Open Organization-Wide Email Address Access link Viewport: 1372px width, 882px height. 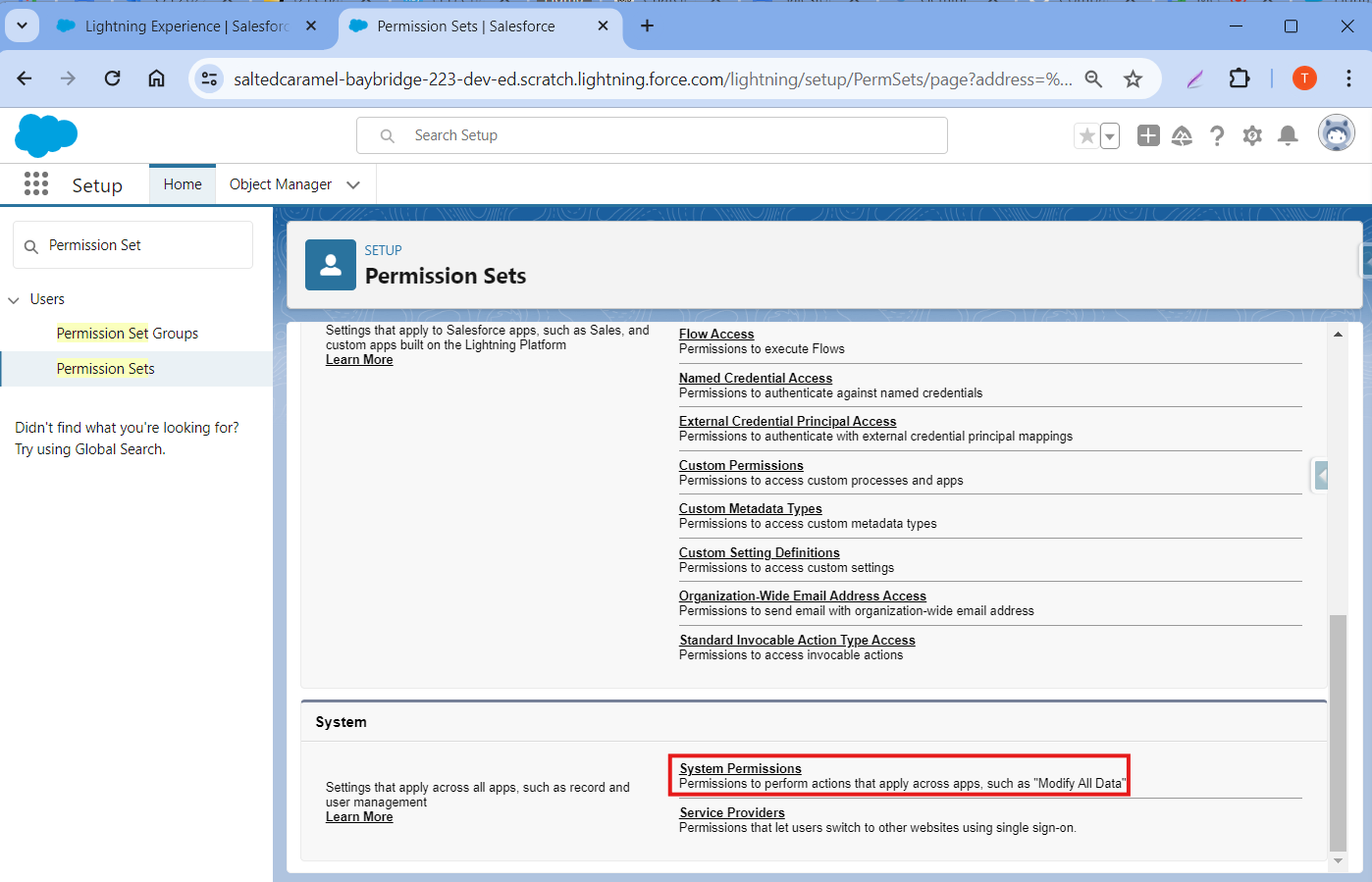[x=803, y=597]
